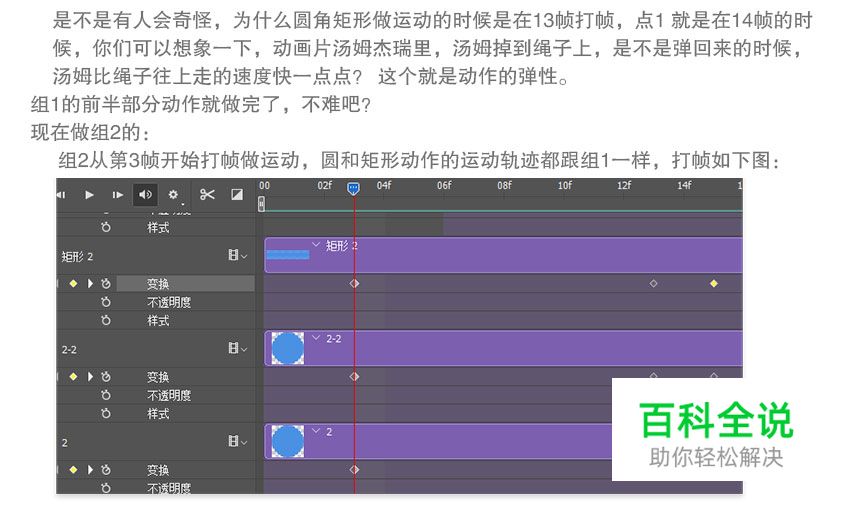Image resolution: width=850 pixels, height=506 pixels.
Task: Open the film strip menu for track 2
Action: pyautogui.click(x=237, y=441)
